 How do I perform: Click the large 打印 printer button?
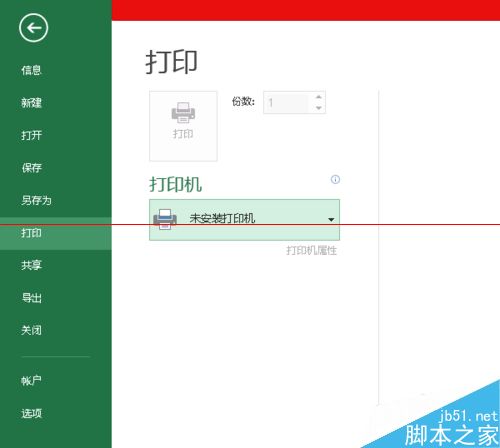point(183,126)
